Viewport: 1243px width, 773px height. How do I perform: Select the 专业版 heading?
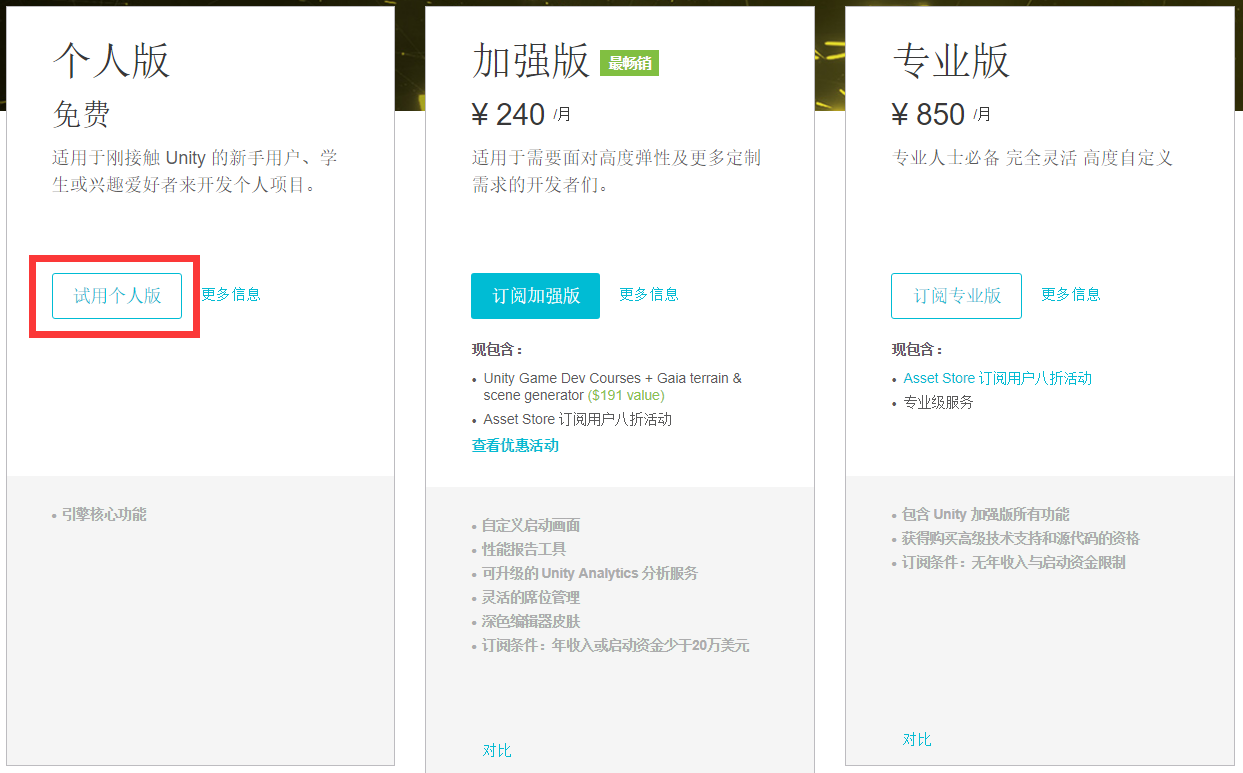951,61
